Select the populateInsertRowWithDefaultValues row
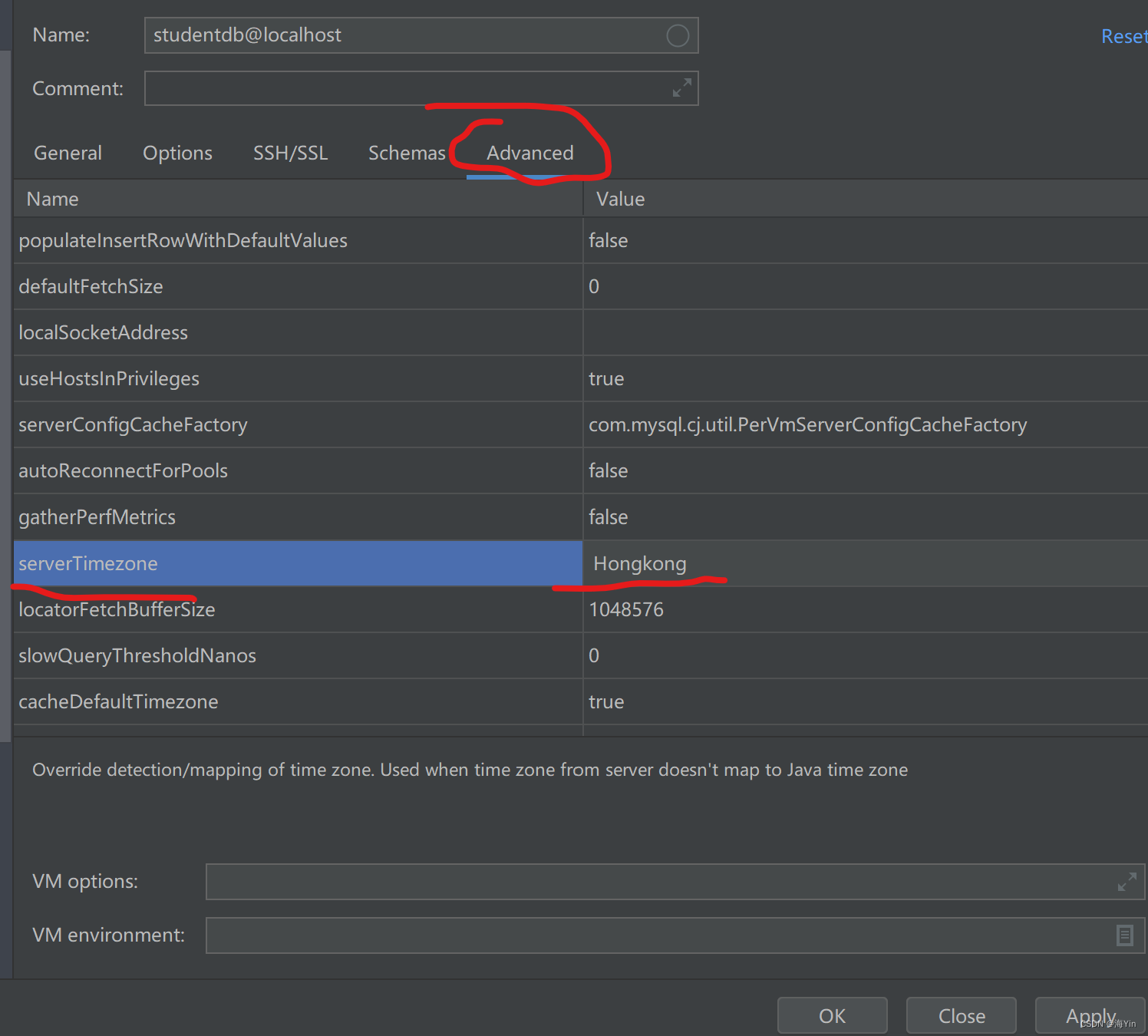 298,240
